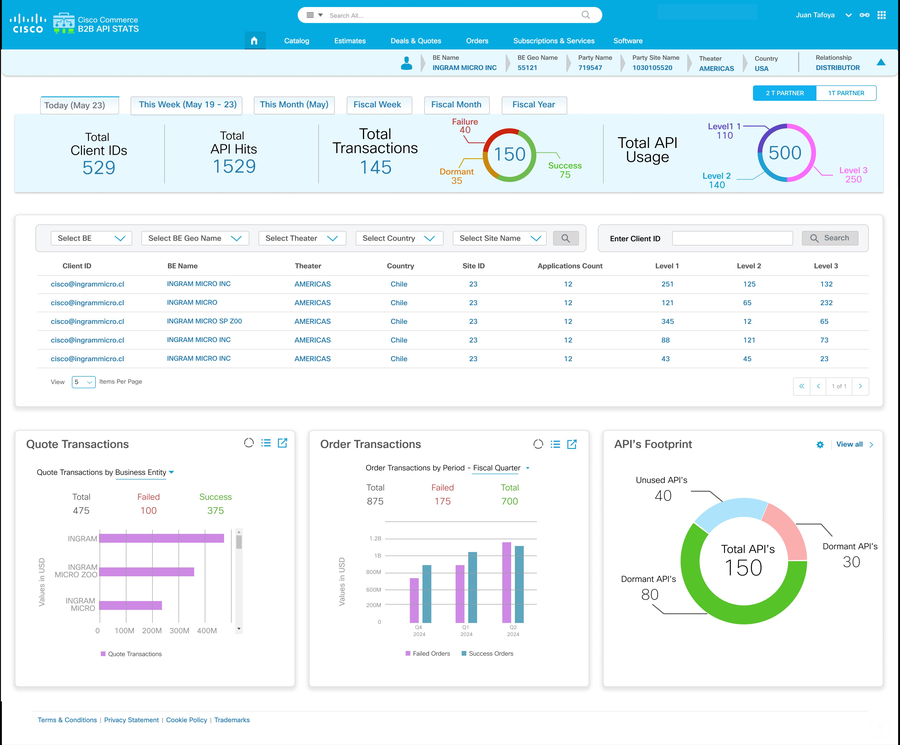Viewport: 900px width, 745px height.
Task: Open the Cookie Policy link
Action: pos(187,720)
